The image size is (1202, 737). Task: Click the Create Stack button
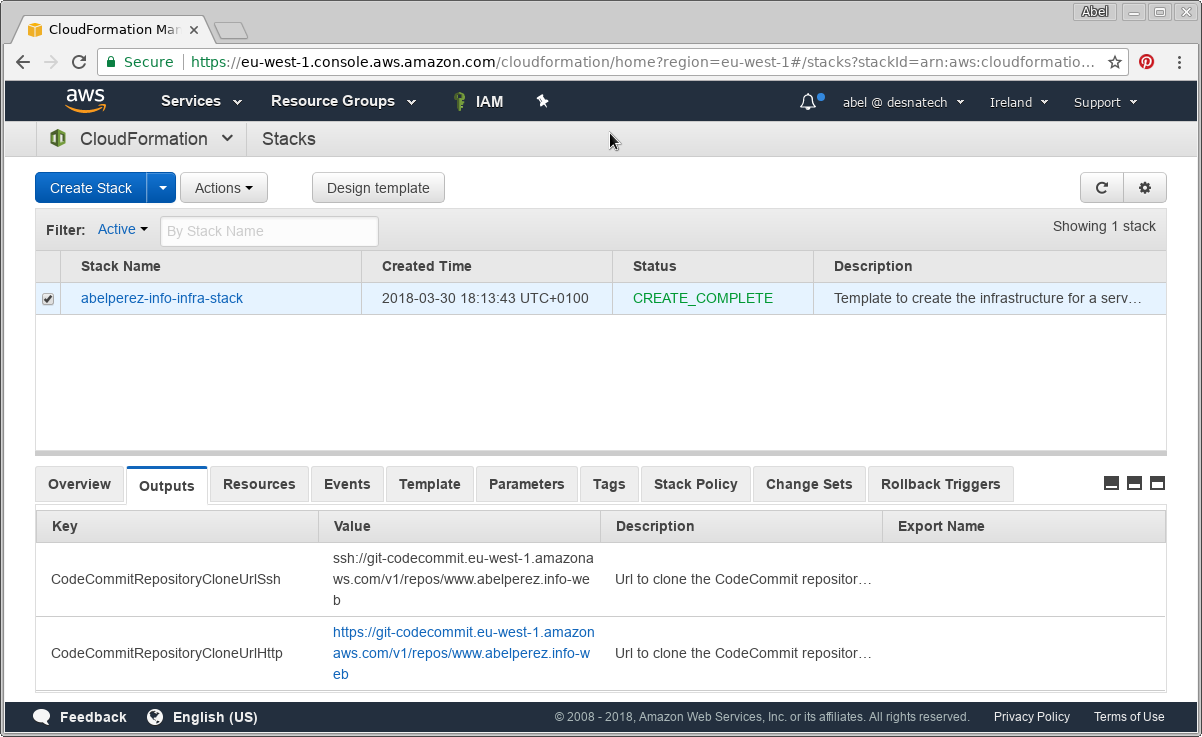(91, 188)
